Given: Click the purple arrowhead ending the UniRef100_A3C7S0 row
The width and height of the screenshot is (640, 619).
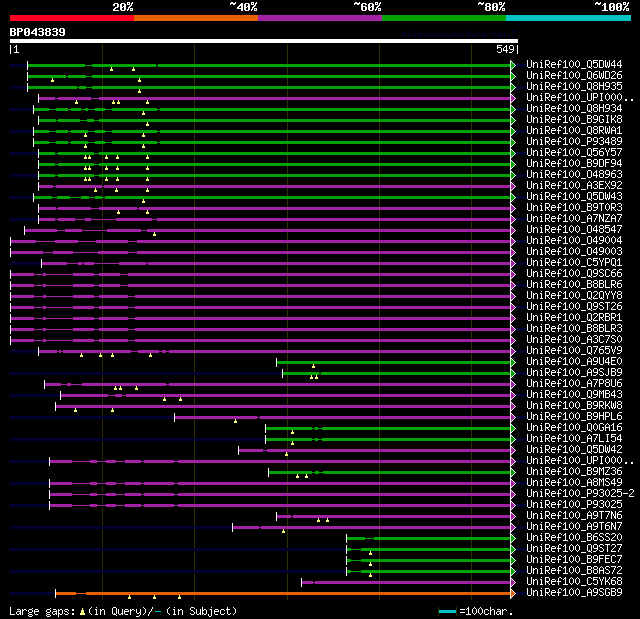Looking at the screenshot, I should click(x=513, y=341).
